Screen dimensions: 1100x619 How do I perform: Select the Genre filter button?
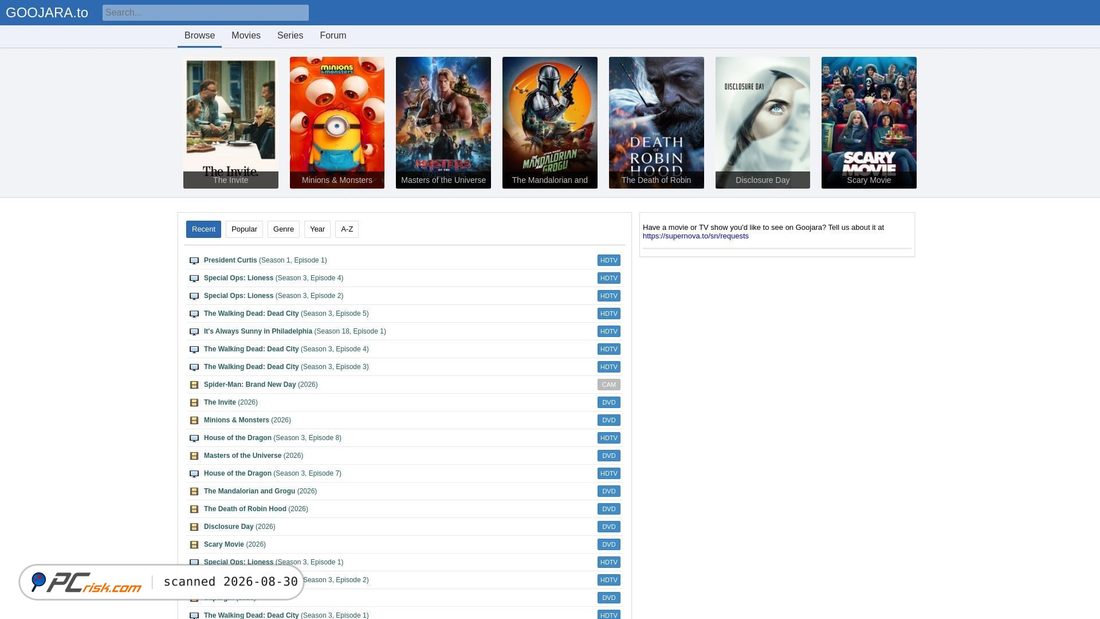283,229
